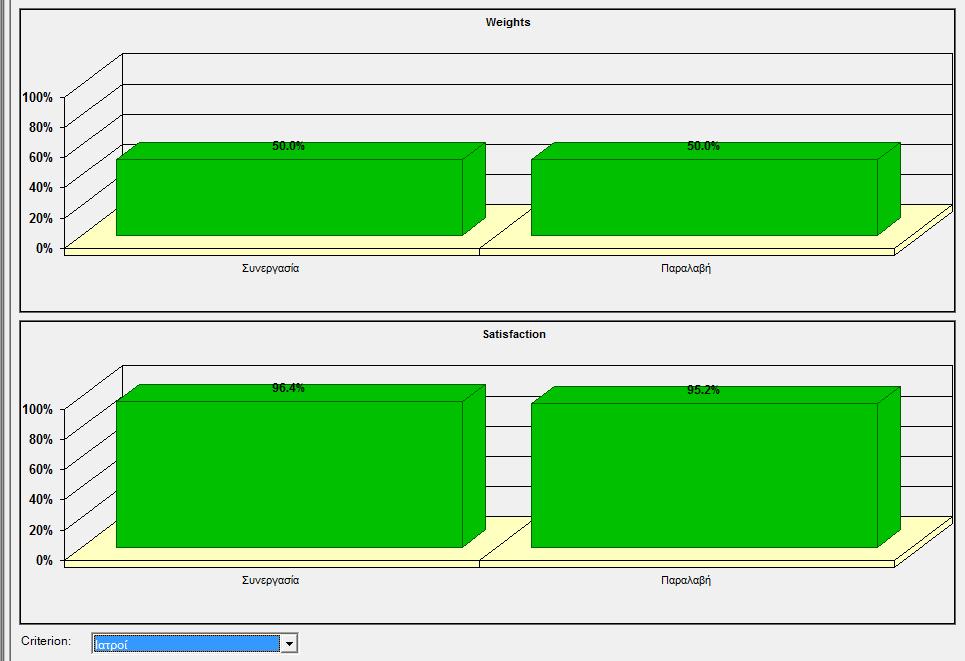Click the 50.0% label above Συνεργασία
Viewport: 965px width, 661px height.
point(288,146)
